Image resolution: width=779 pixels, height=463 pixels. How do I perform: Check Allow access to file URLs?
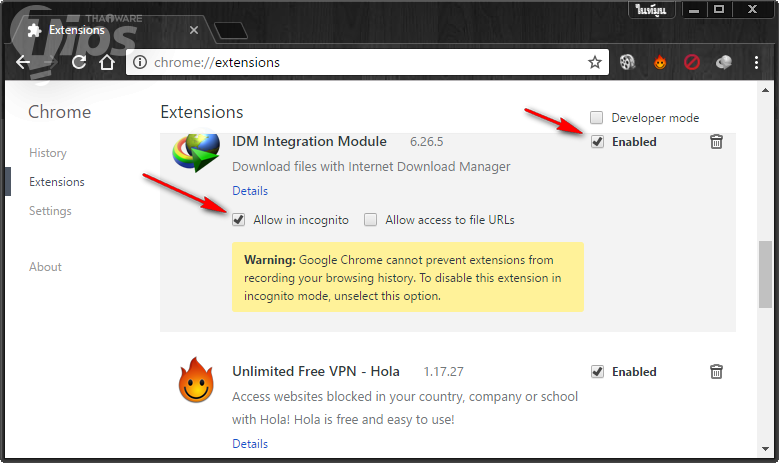(x=371, y=220)
